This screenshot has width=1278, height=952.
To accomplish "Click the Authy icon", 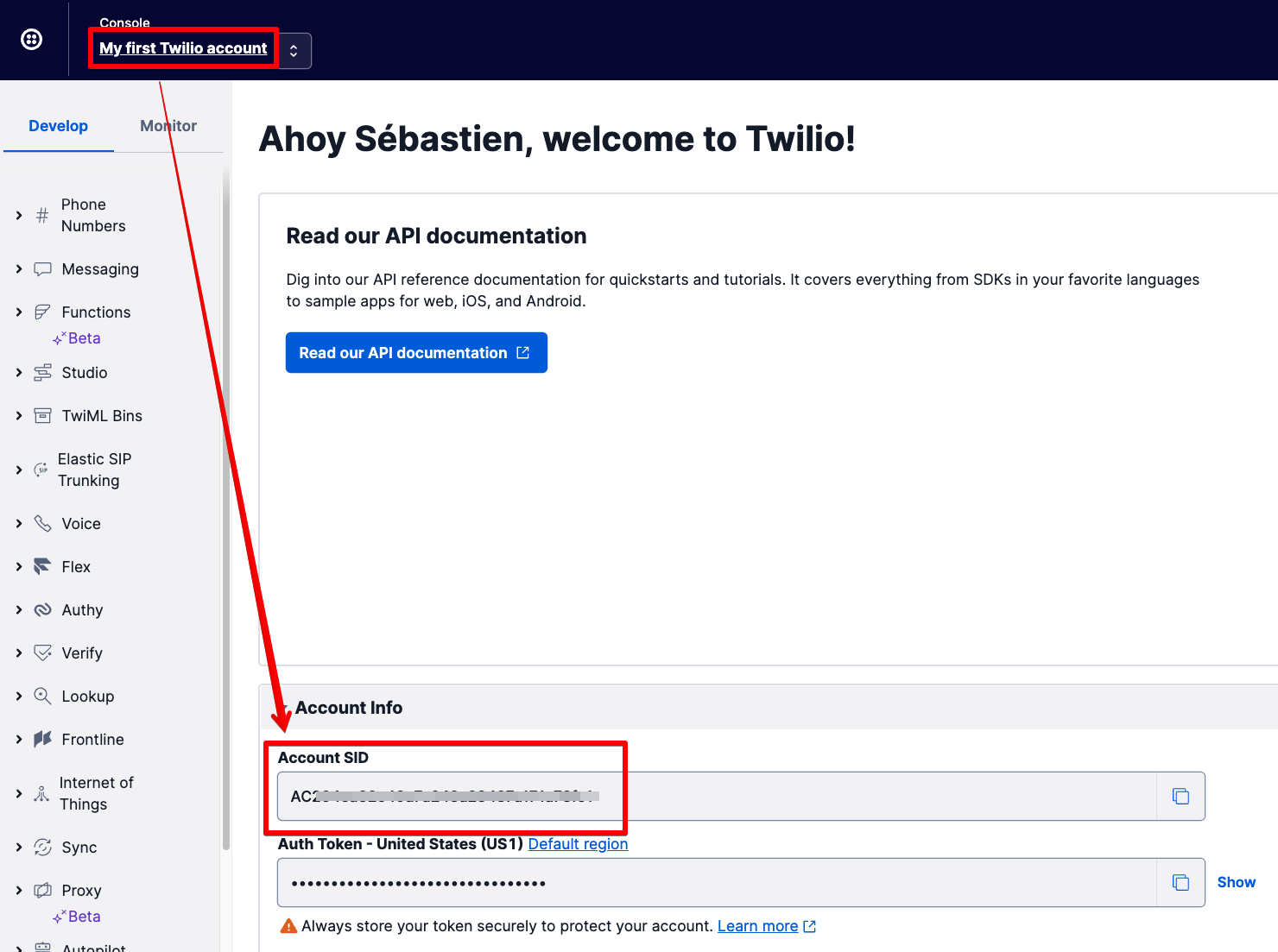I will point(42,610).
